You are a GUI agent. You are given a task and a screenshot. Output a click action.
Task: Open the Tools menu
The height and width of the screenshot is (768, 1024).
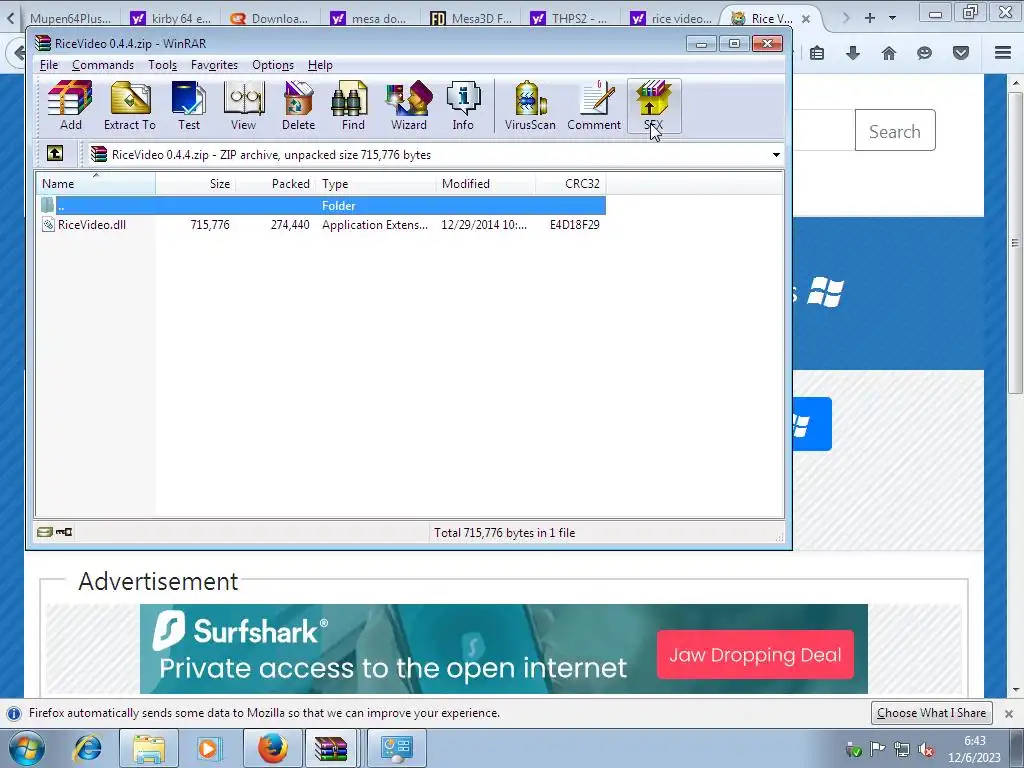tap(163, 65)
